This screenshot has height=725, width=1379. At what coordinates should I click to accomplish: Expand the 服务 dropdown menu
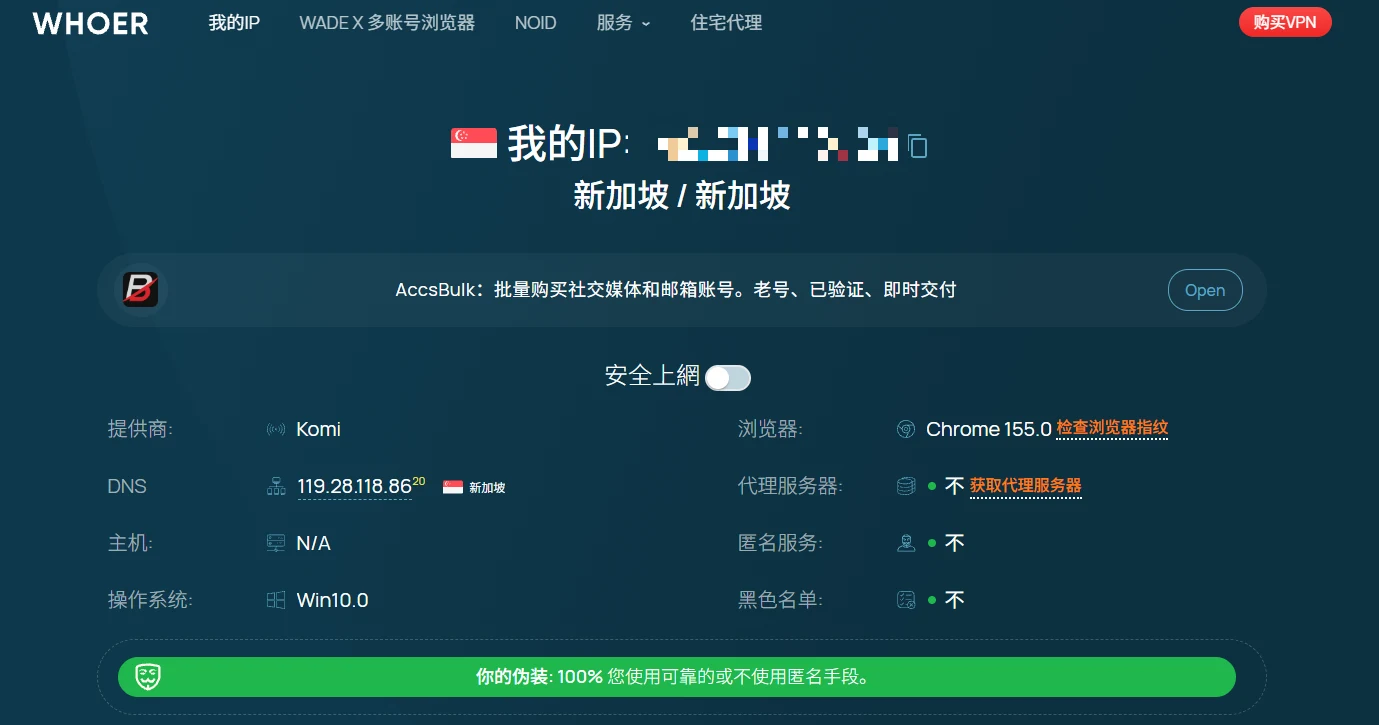[x=623, y=23]
